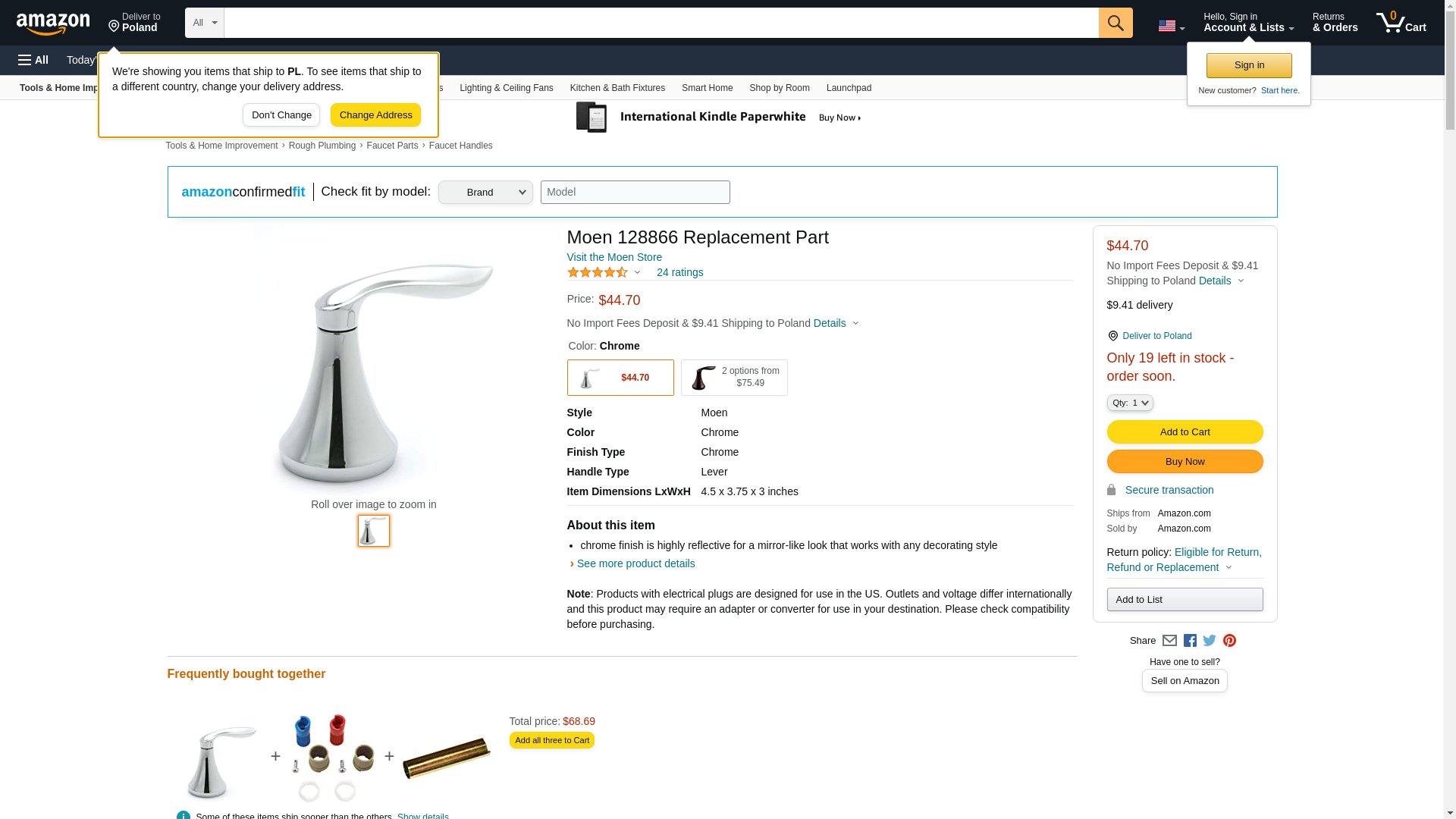Click the Model input field
1456x819 pixels.
point(635,193)
